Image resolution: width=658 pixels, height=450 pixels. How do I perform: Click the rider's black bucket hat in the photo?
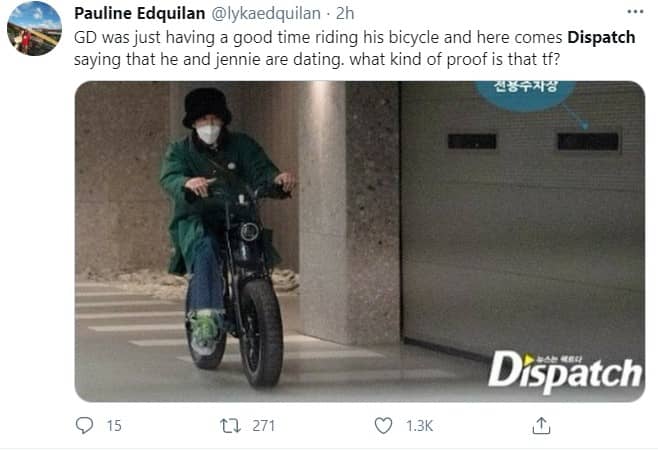[206, 107]
